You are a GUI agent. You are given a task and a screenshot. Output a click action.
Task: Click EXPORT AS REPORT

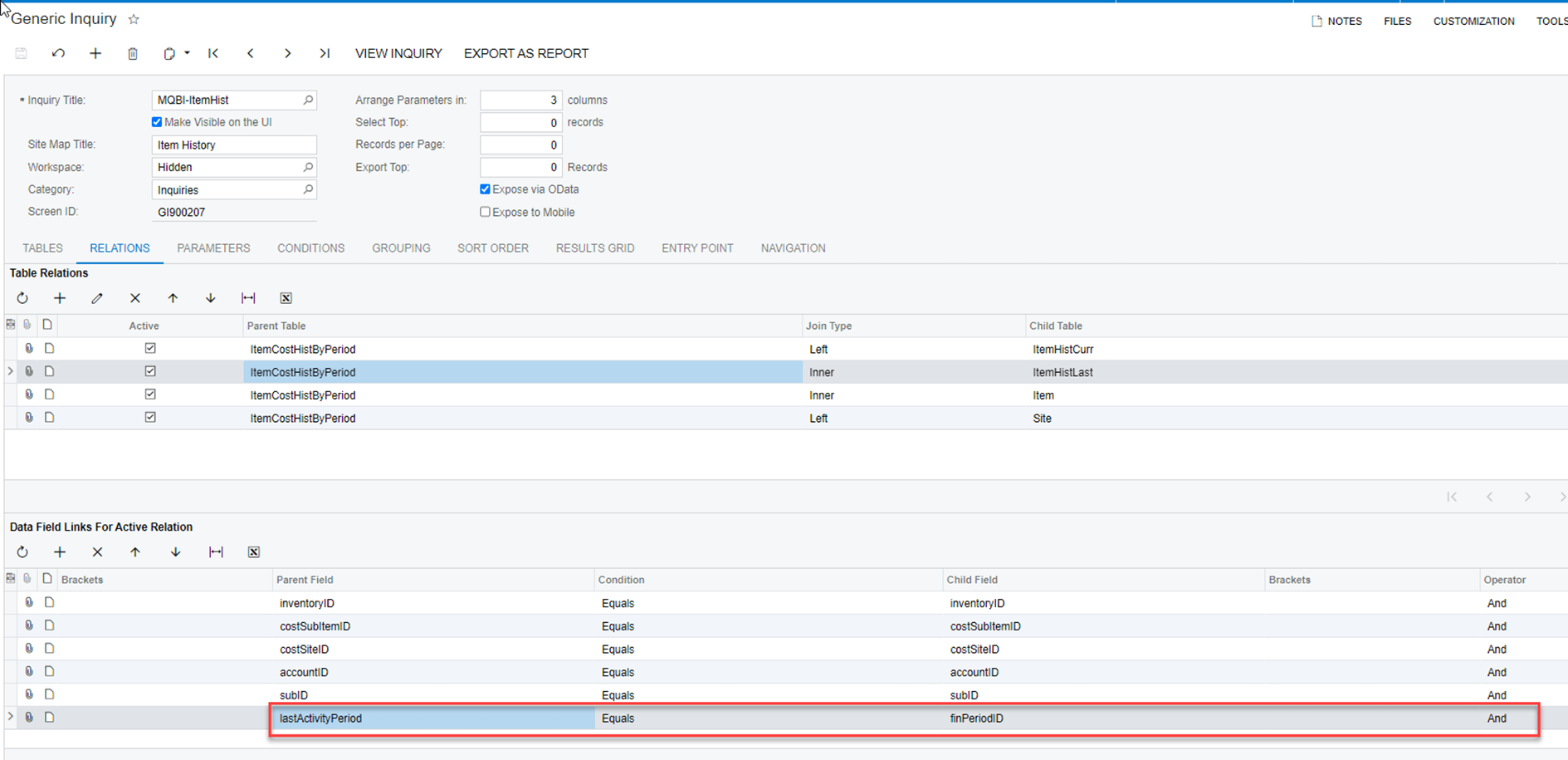(525, 53)
